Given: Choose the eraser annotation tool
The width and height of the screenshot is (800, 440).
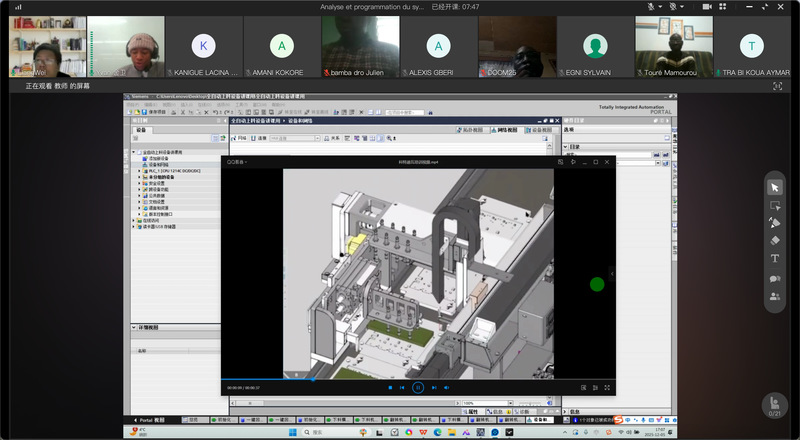Looking at the screenshot, I should click(775, 240).
